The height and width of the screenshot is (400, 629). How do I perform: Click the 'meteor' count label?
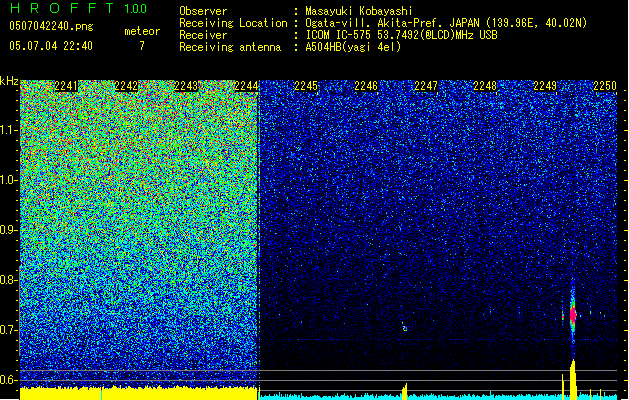[142, 31]
